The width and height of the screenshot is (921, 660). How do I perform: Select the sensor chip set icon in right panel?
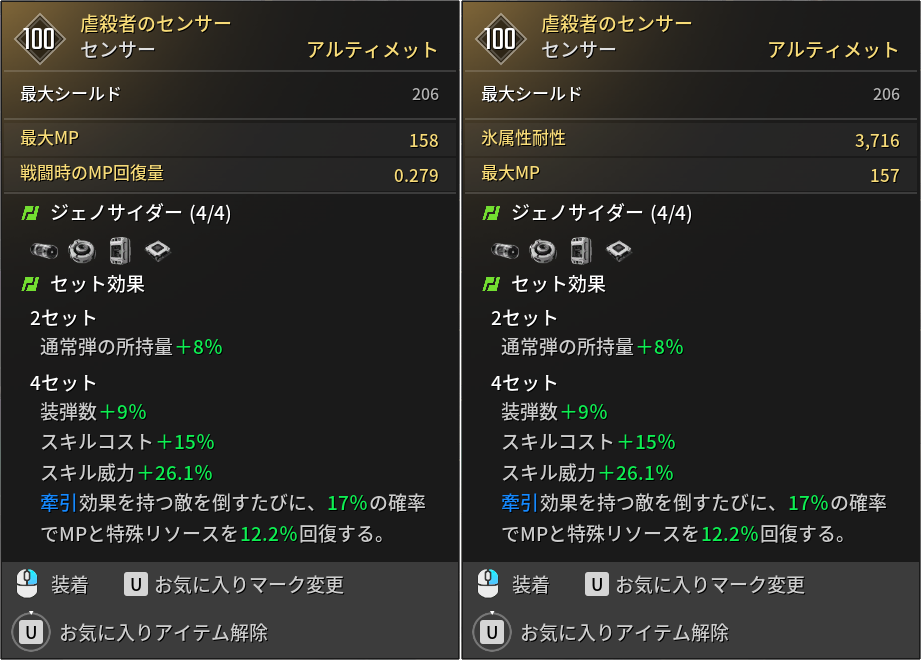pos(619,251)
